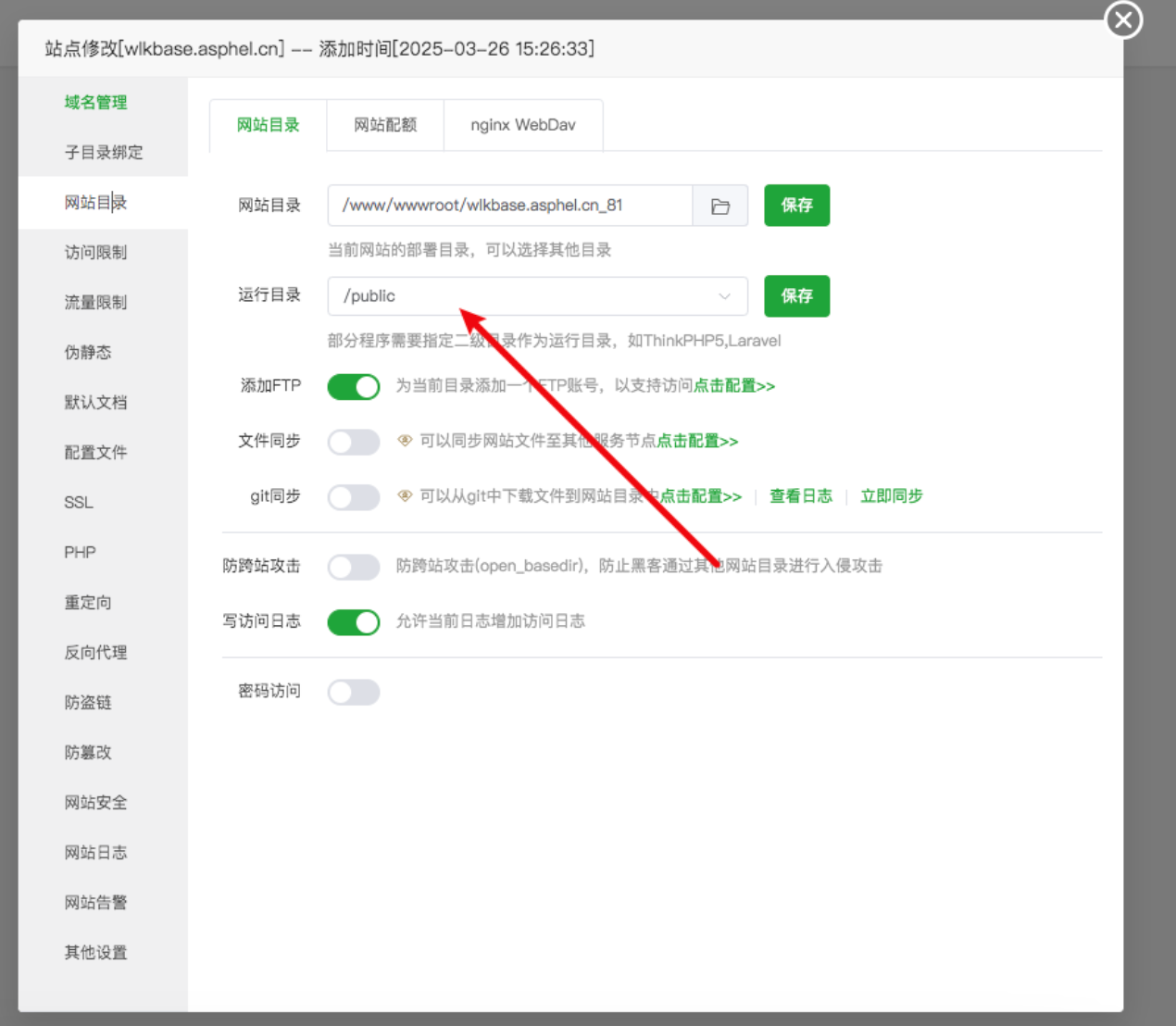Turn on the git同步 toggle

[354, 497]
